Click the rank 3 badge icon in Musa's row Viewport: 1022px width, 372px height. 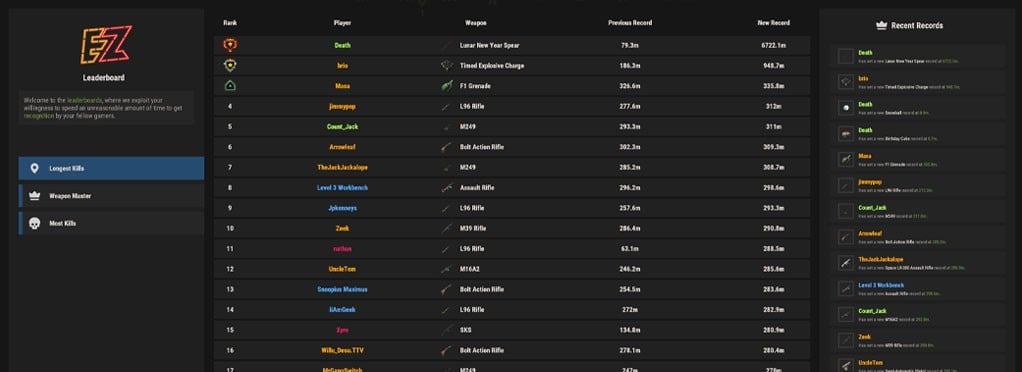[230, 85]
